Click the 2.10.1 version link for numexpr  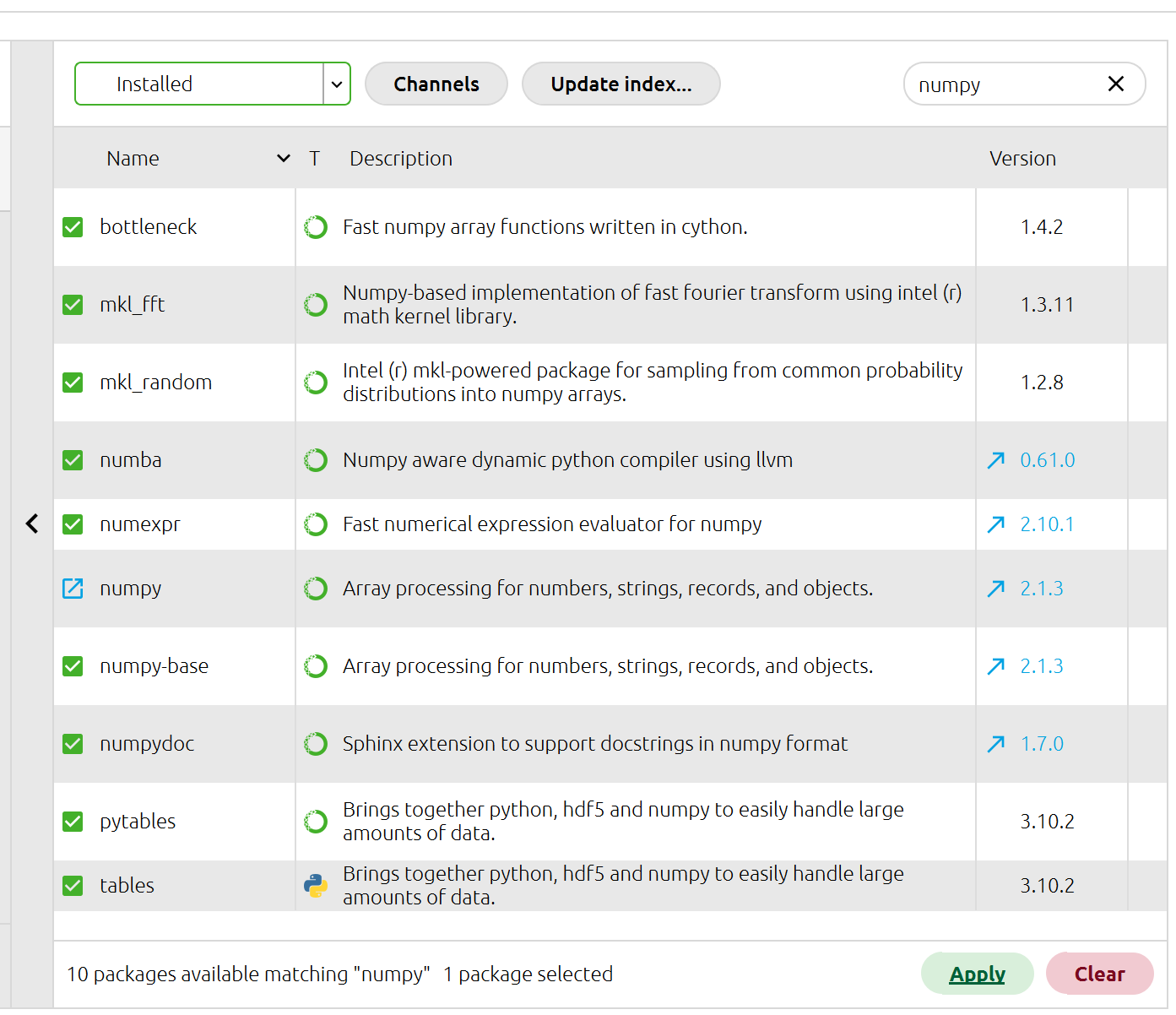pyautogui.click(x=1048, y=524)
